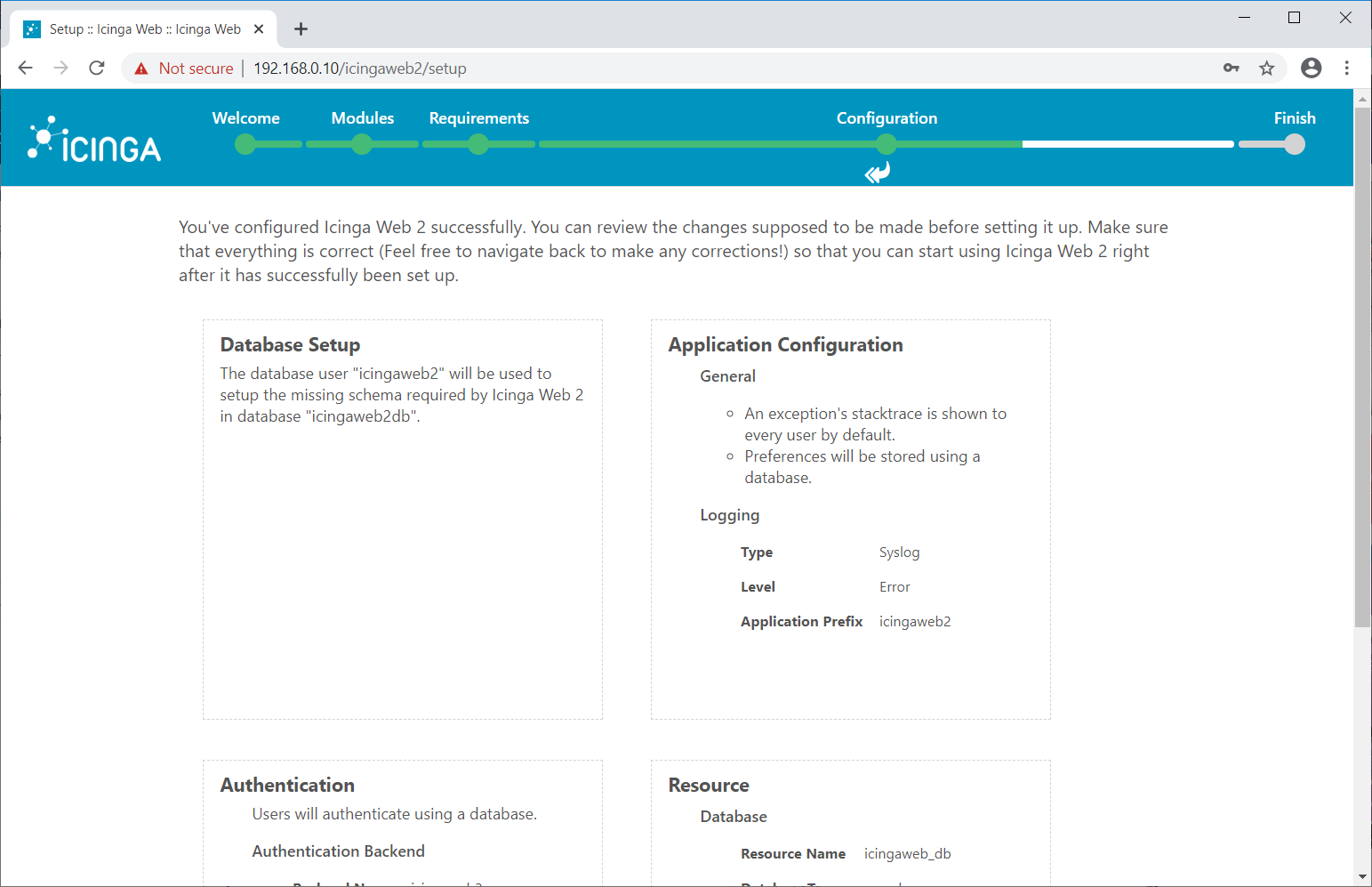Close the Setup :: Icinga Web tab
This screenshot has height=887, width=1372.
[259, 29]
